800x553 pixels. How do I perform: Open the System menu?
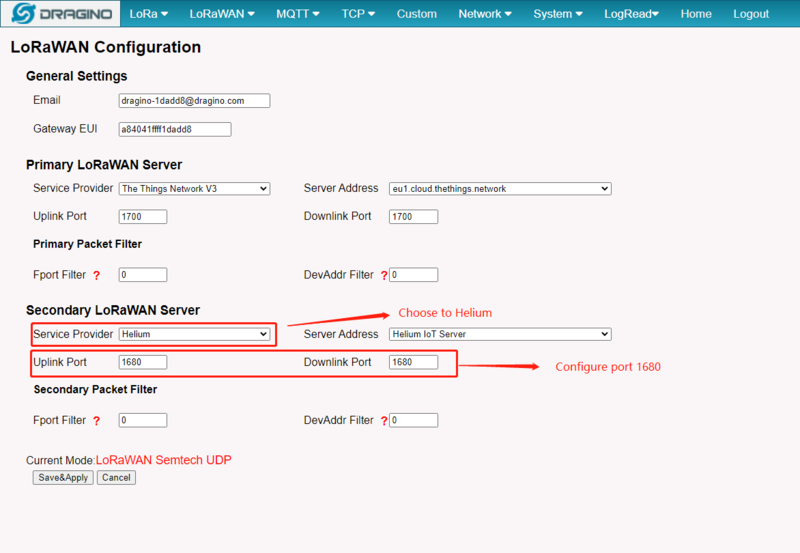click(558, 14)
